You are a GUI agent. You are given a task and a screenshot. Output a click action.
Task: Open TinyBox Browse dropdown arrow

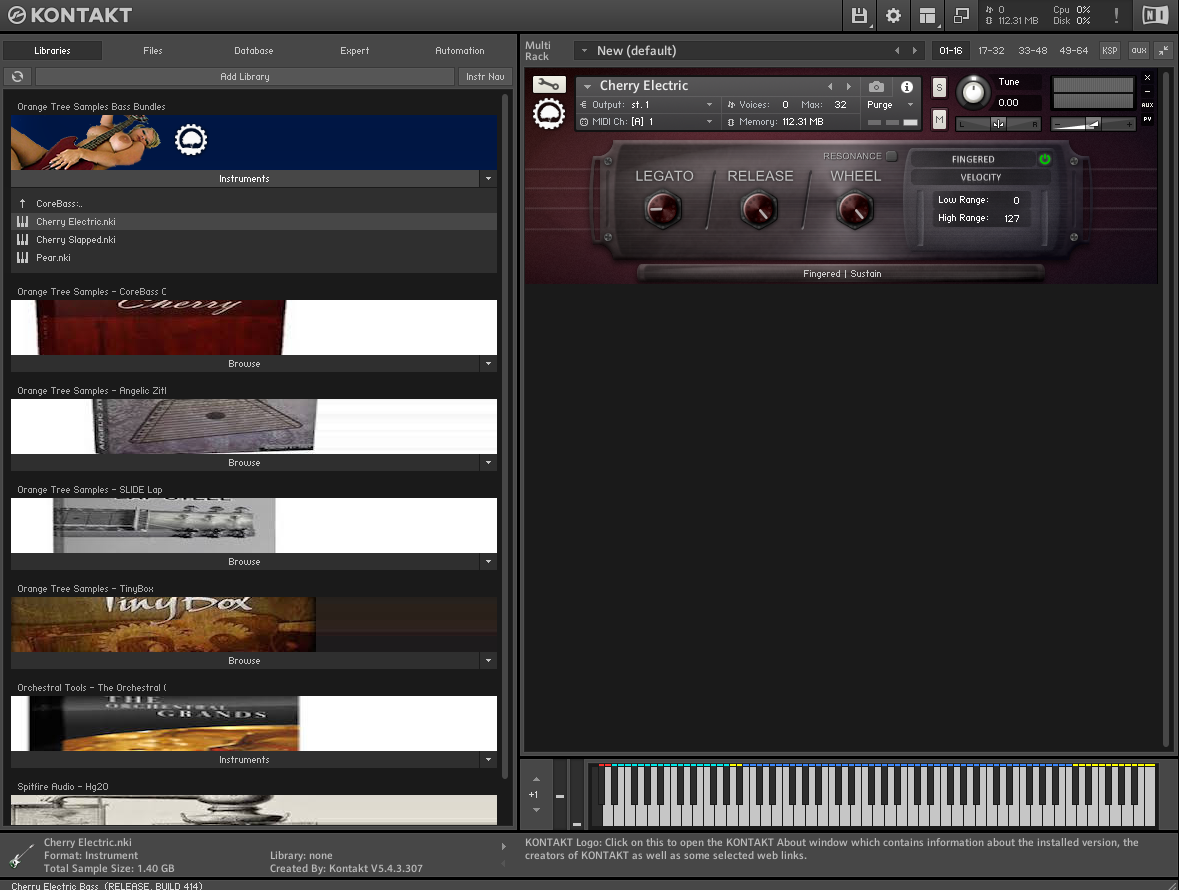tap(488, 661)
